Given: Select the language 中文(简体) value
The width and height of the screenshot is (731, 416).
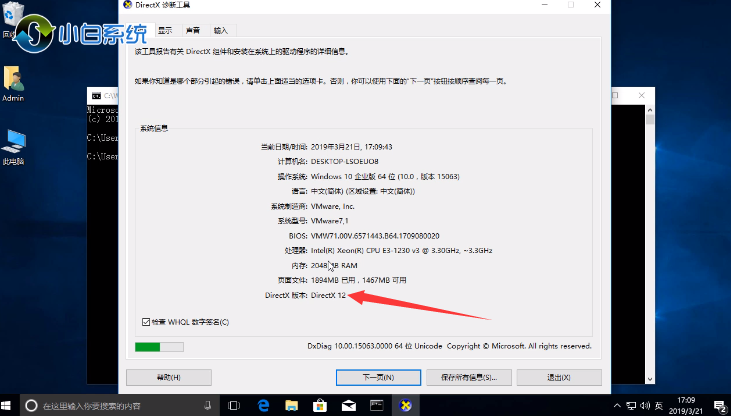Looking at the screenshot, I should click(x=363, y=191).
